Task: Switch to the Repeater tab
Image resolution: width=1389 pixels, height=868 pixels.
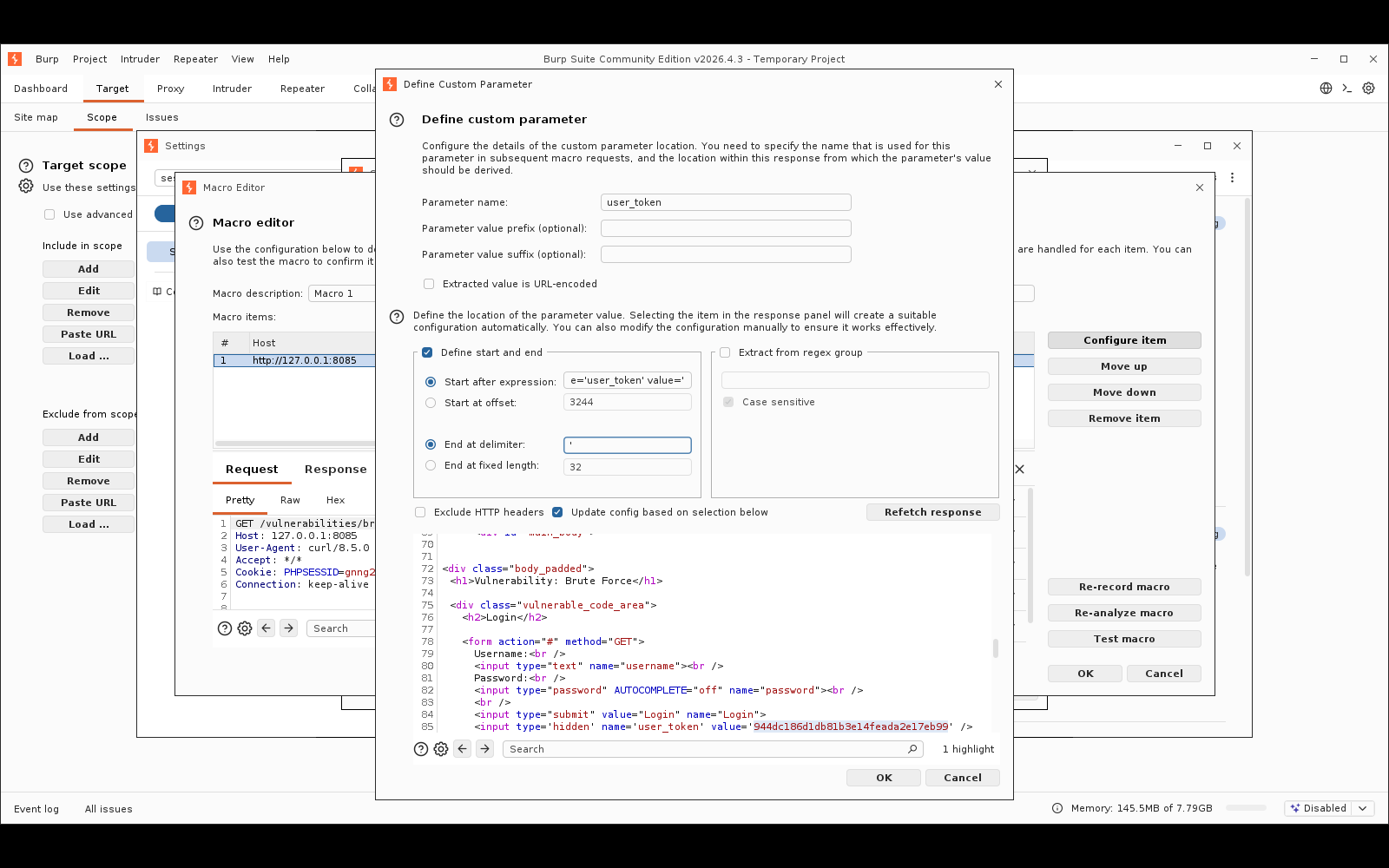Action: click(x=302, y=89)
